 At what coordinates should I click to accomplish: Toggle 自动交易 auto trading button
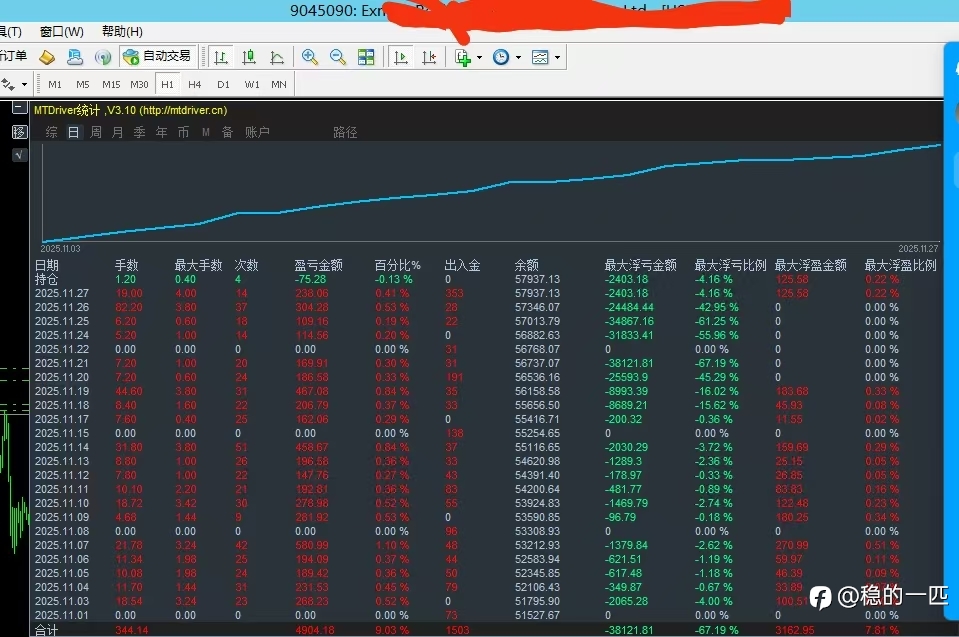click(x=158, y=57)
